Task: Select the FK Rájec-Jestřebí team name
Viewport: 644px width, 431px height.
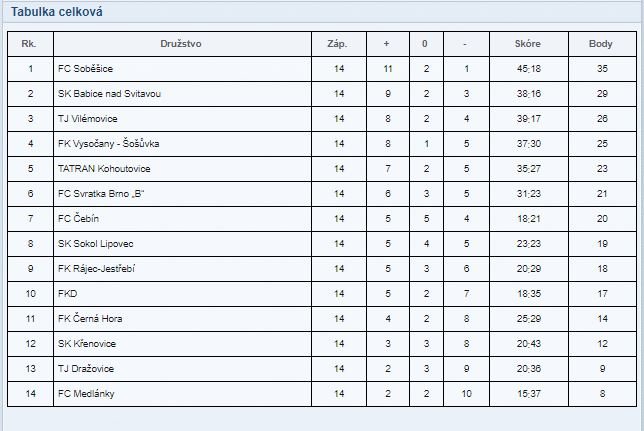Action: (96, 269)
